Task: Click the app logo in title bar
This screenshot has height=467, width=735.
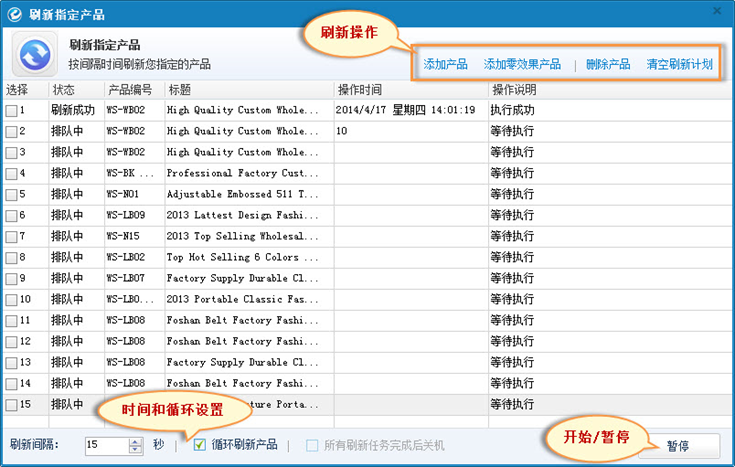Action: [x=15, y=12]
